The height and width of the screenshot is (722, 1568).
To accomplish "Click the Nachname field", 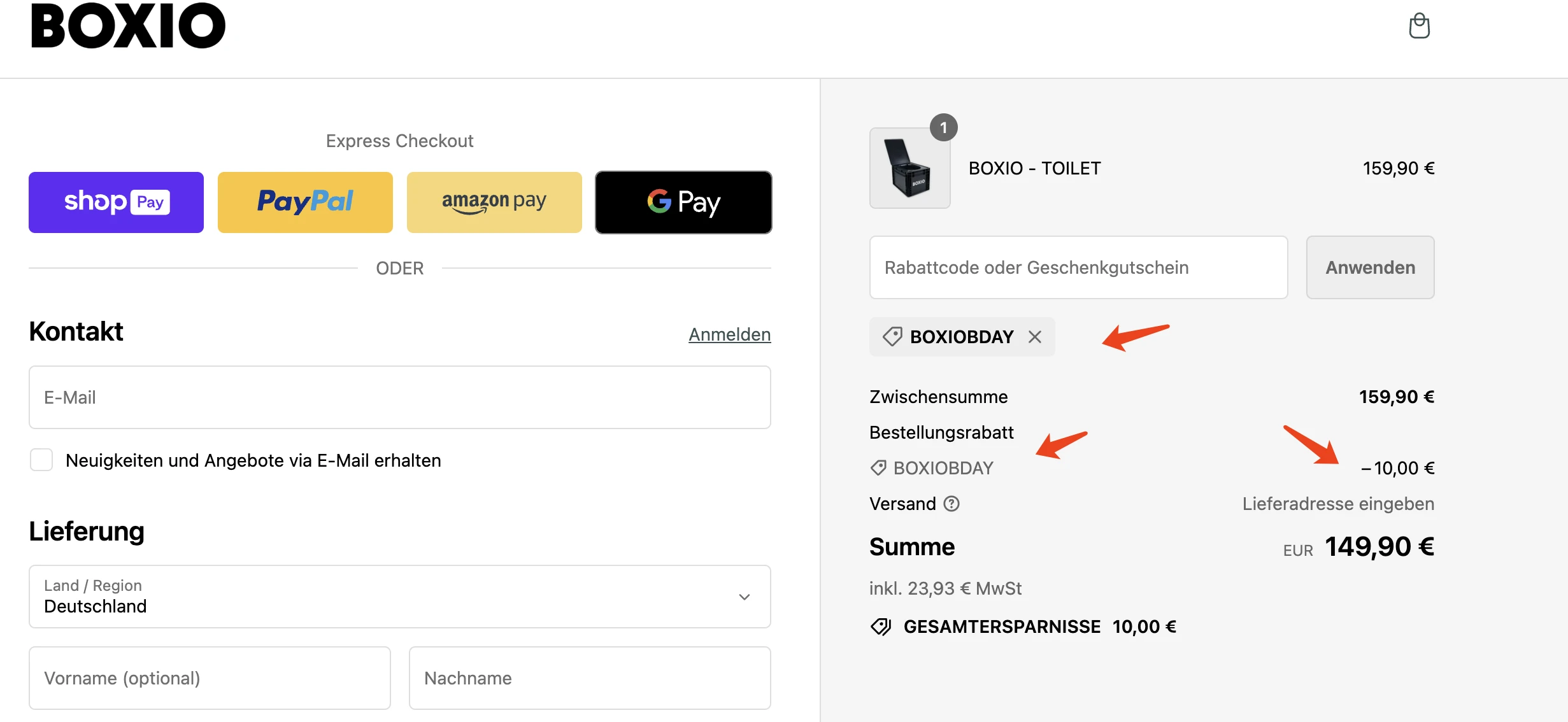I will click(x=590, y=678).
